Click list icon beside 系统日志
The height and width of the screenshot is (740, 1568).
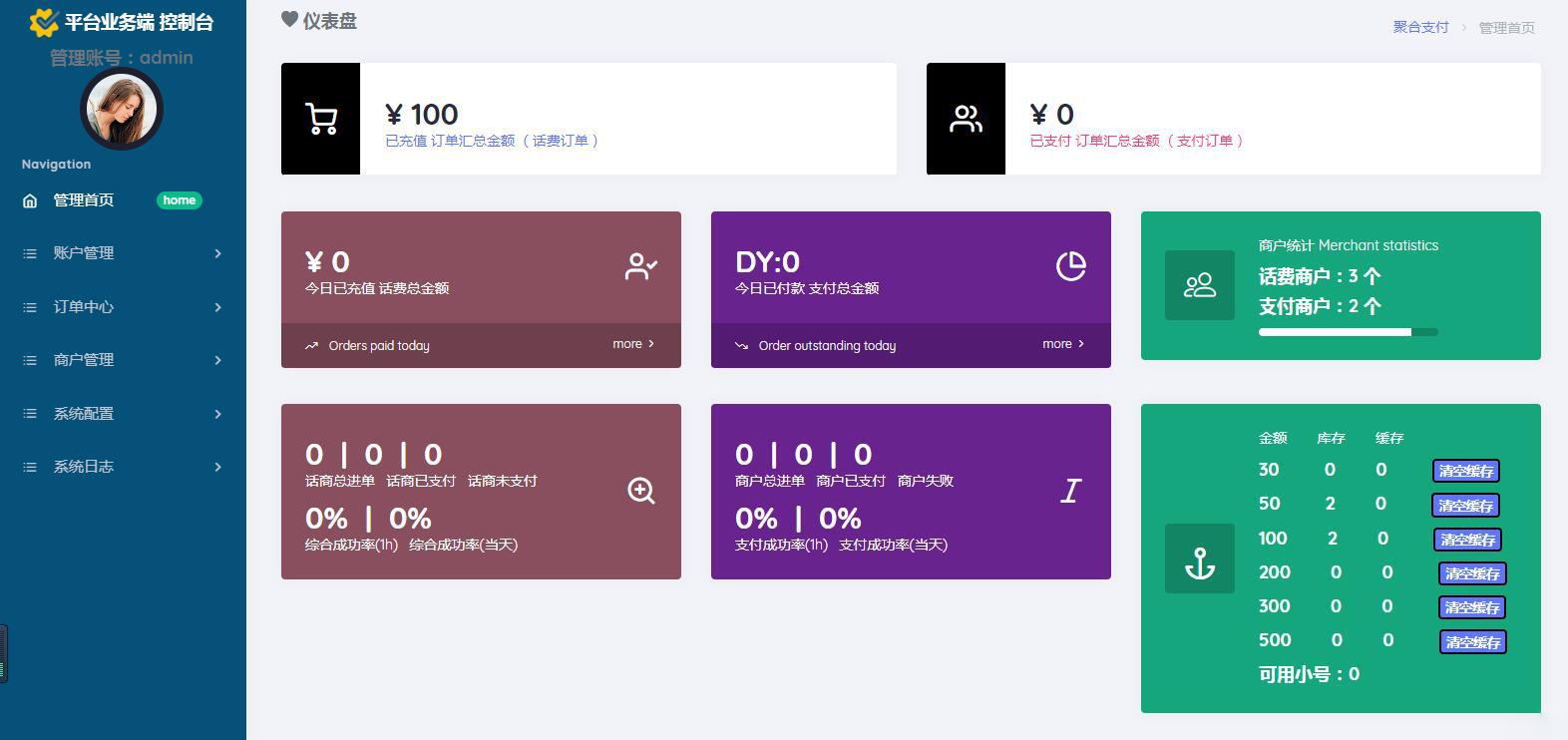[x=30, y=467]
